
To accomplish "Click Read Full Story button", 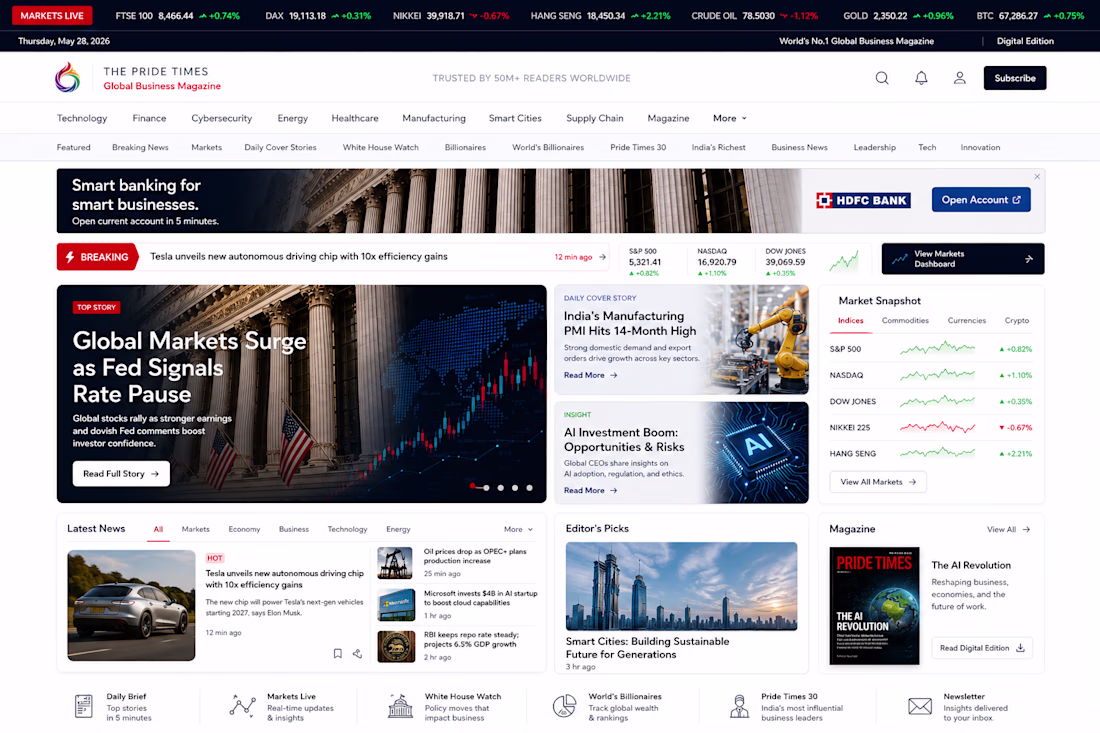I will (121, 473).
